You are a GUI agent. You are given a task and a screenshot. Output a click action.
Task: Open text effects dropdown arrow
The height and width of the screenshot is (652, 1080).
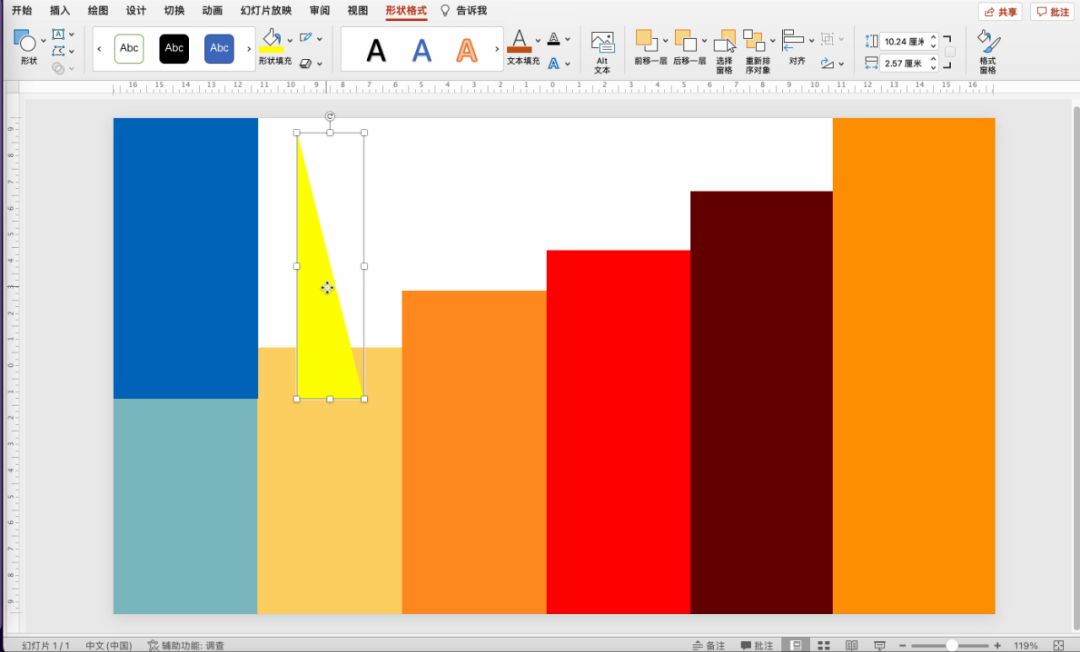click(568, 64)
